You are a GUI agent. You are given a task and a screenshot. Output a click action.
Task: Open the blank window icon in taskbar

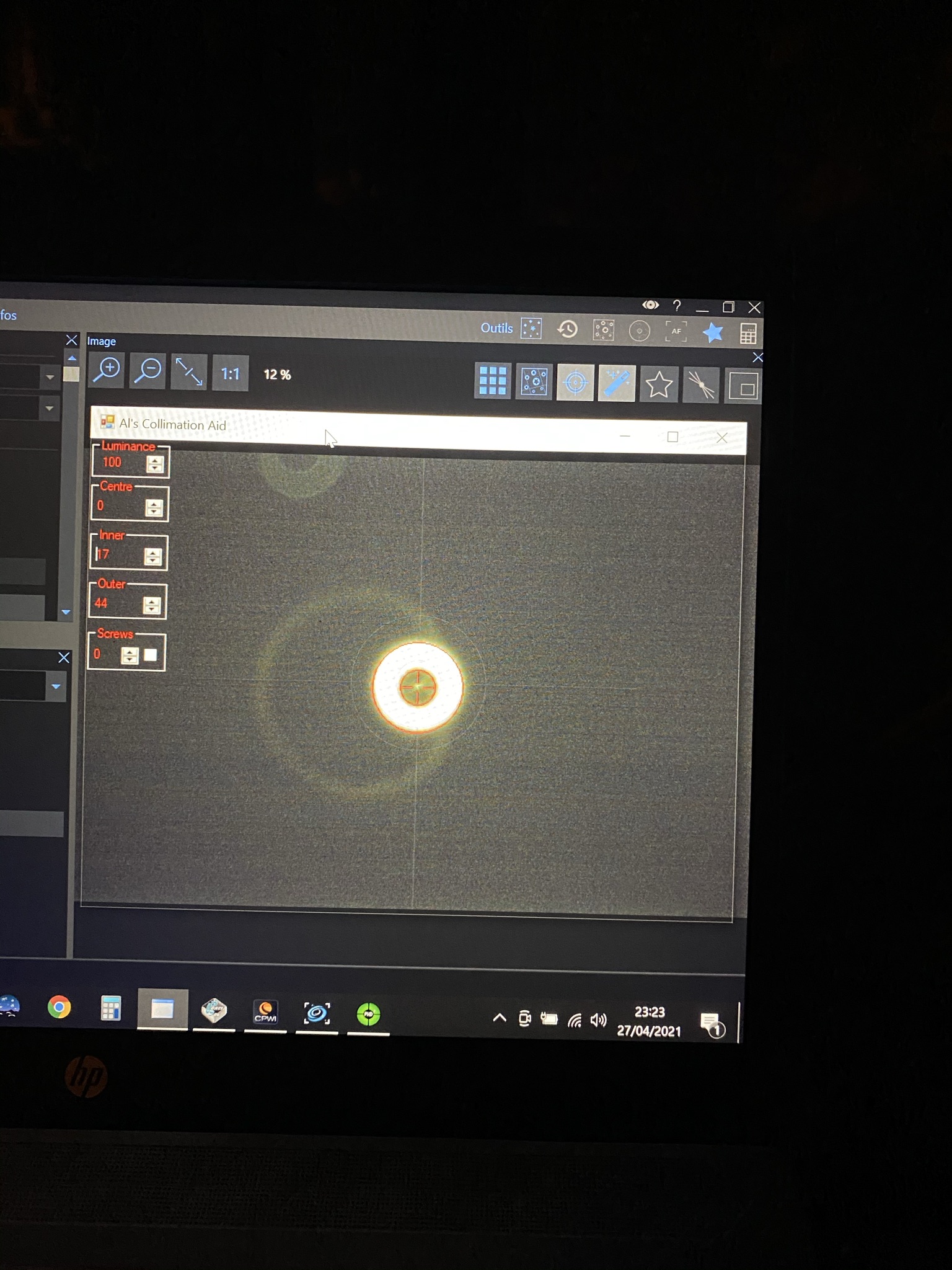pos(162,1010)
